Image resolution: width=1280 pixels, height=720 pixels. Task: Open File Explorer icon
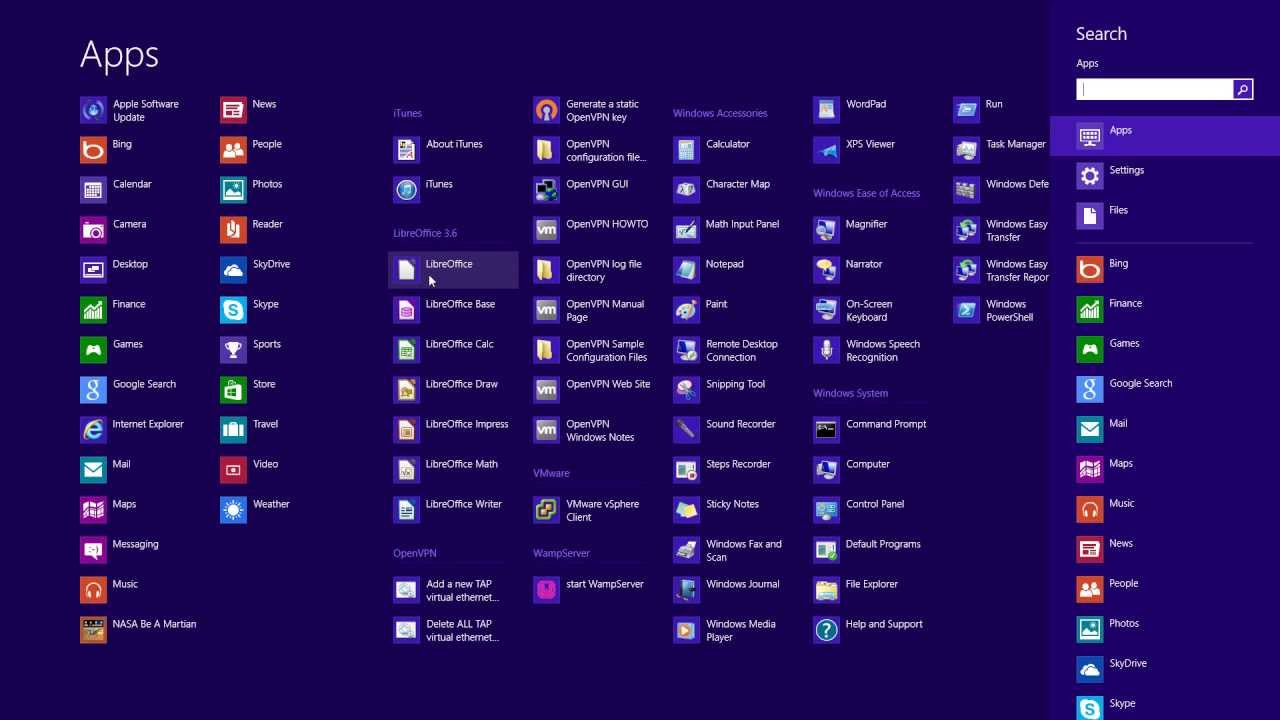pos(826,590)
